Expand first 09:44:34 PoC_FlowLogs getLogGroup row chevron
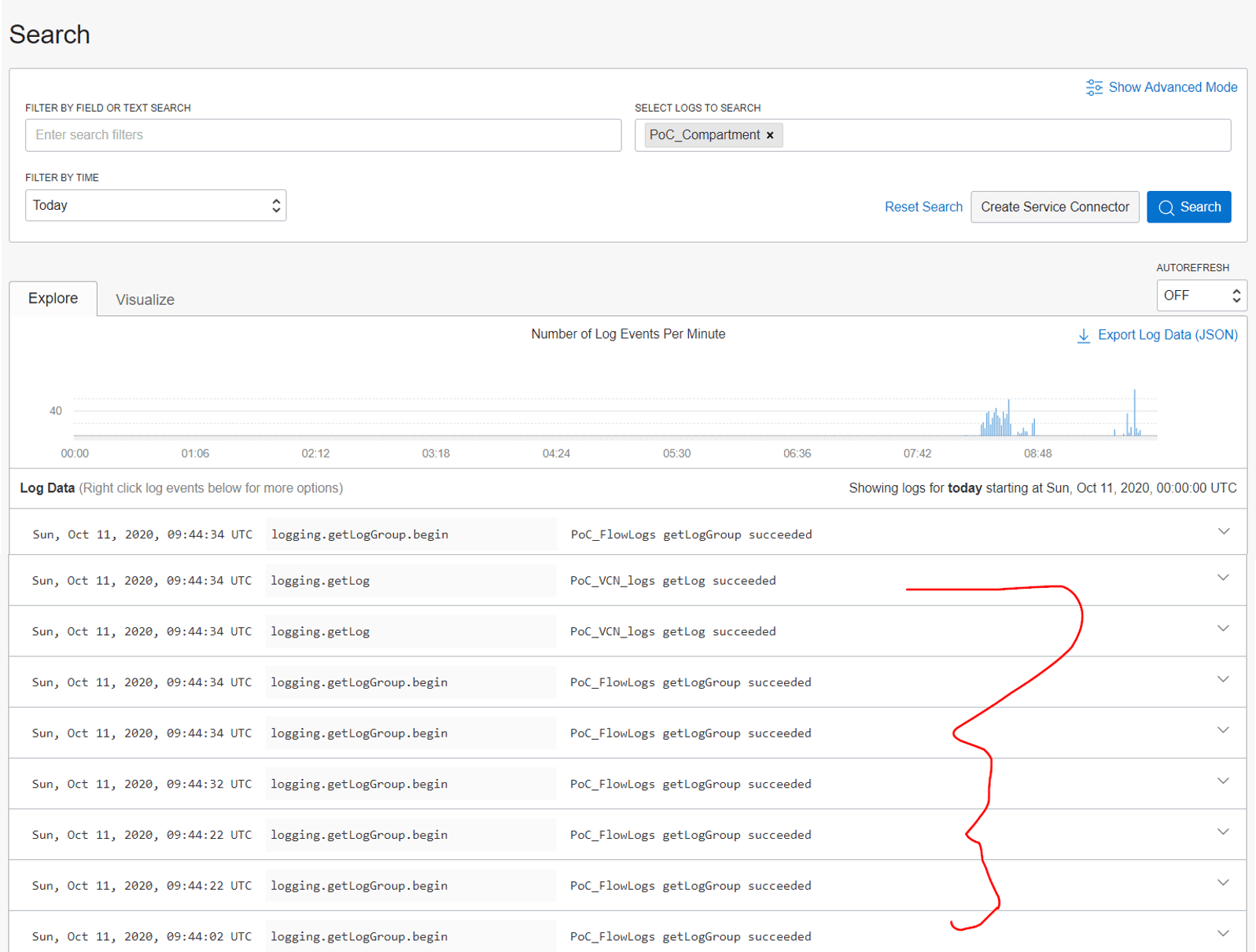The image size is (1256, 952). click(1224, 531)
